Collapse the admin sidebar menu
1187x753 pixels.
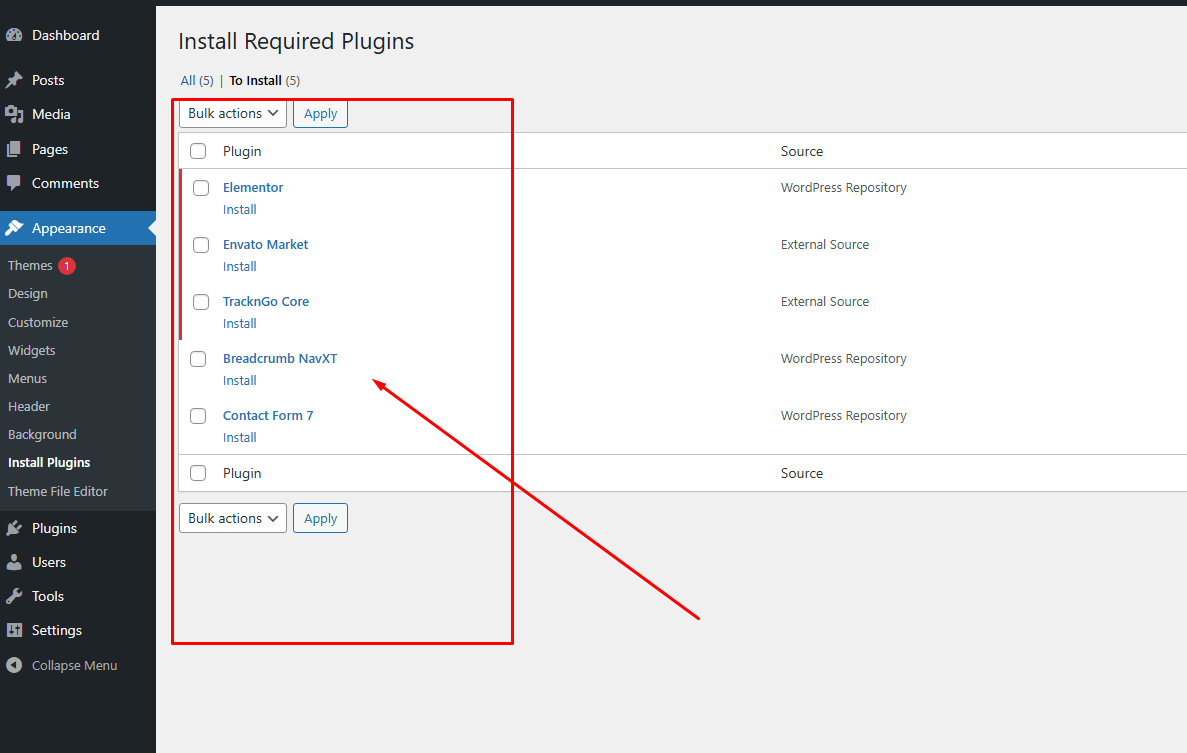pyautogui.click(x=61, y=665)
